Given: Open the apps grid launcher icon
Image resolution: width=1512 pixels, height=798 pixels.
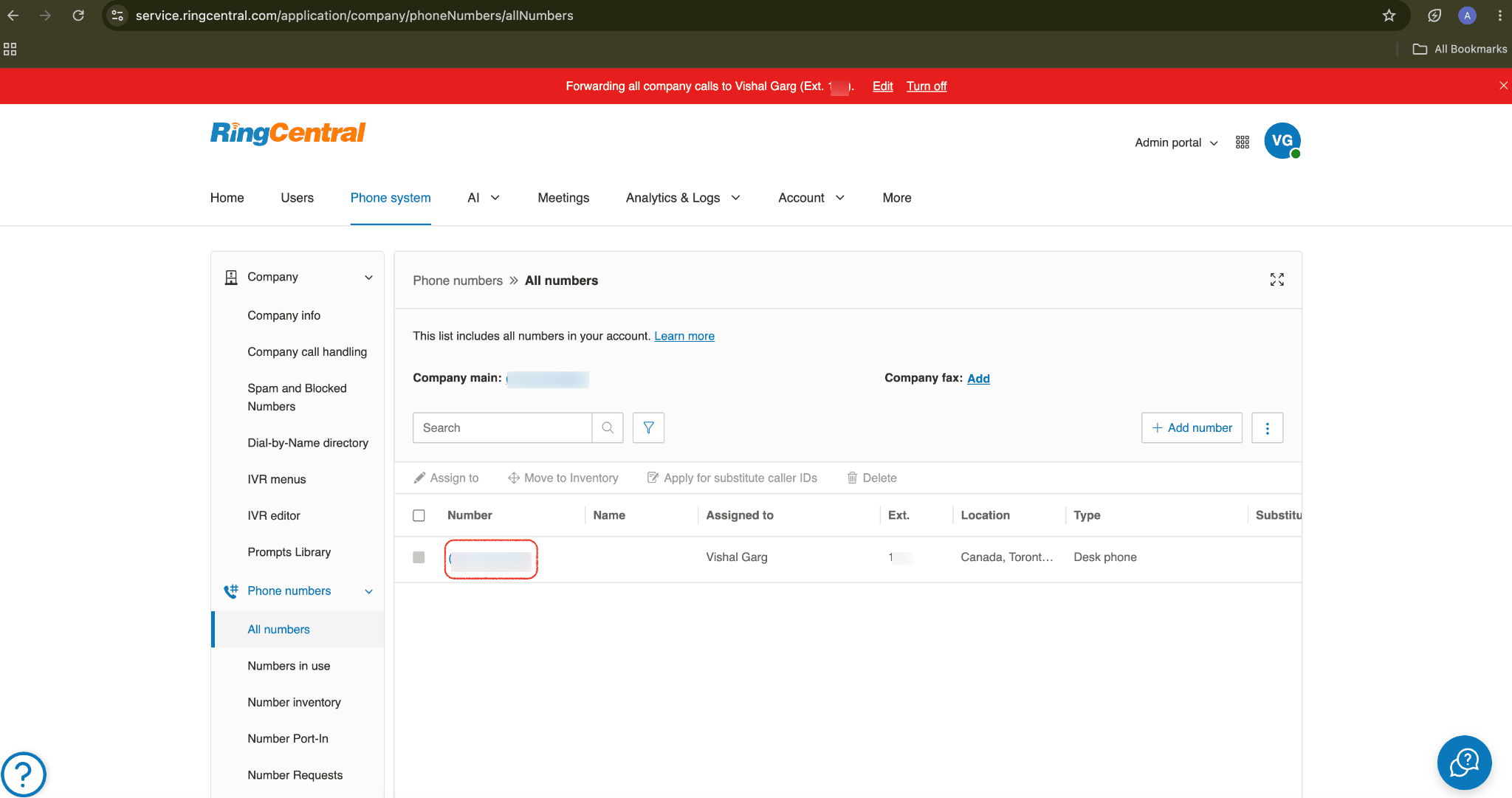Looking at the screenshot, I should (x=1243, y=142).
